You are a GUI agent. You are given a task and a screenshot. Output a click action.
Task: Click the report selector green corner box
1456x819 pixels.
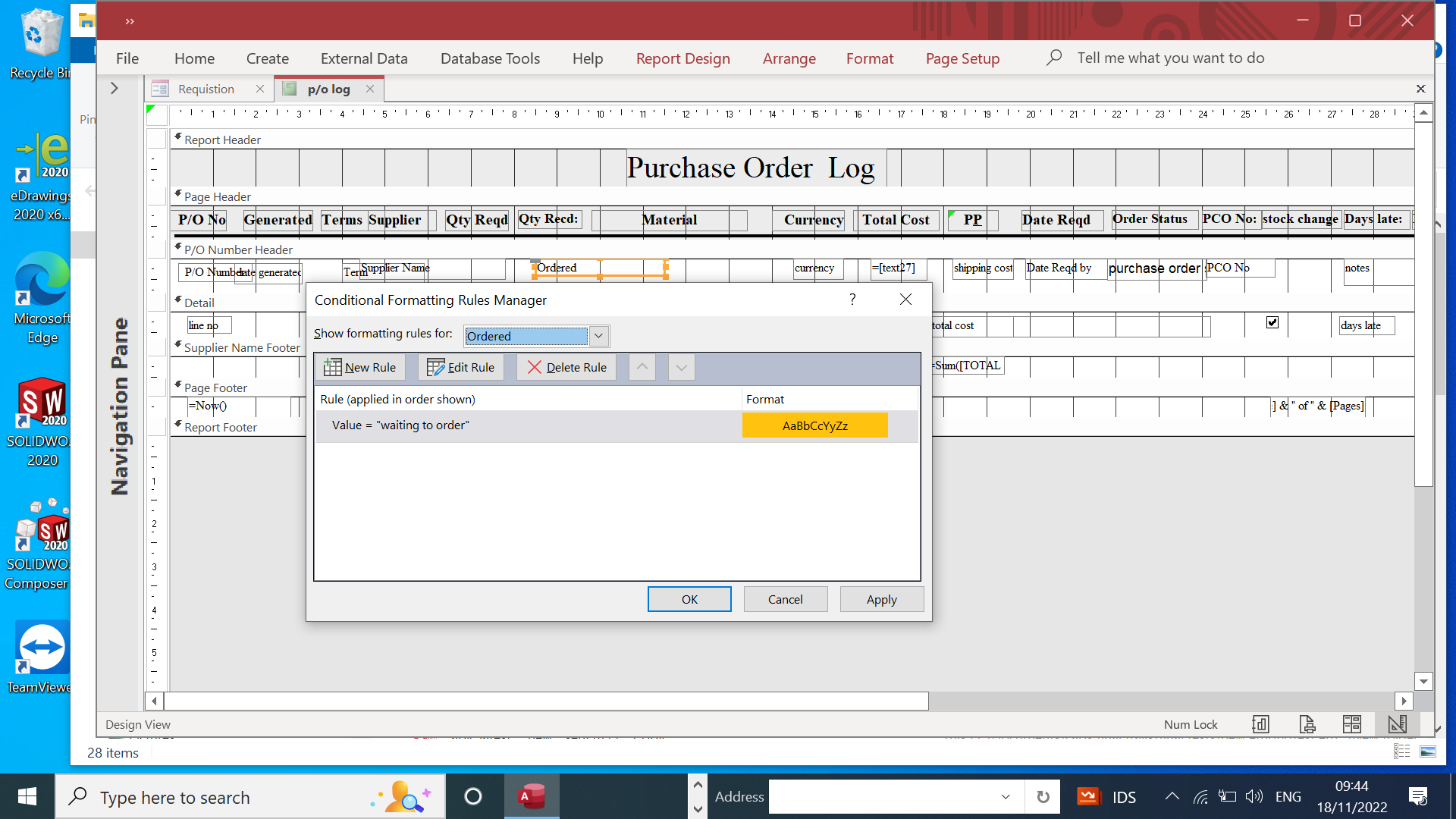pyautogui.click(x=155, y=114)
